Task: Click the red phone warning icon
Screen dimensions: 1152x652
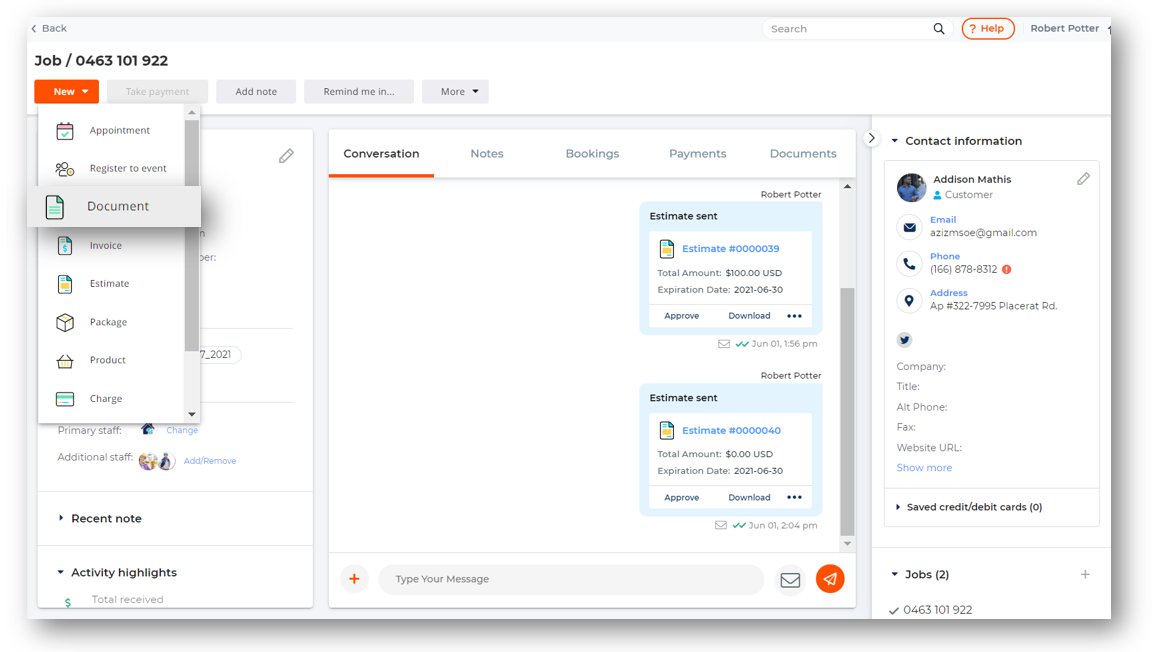Action: tap(1007, 269)
